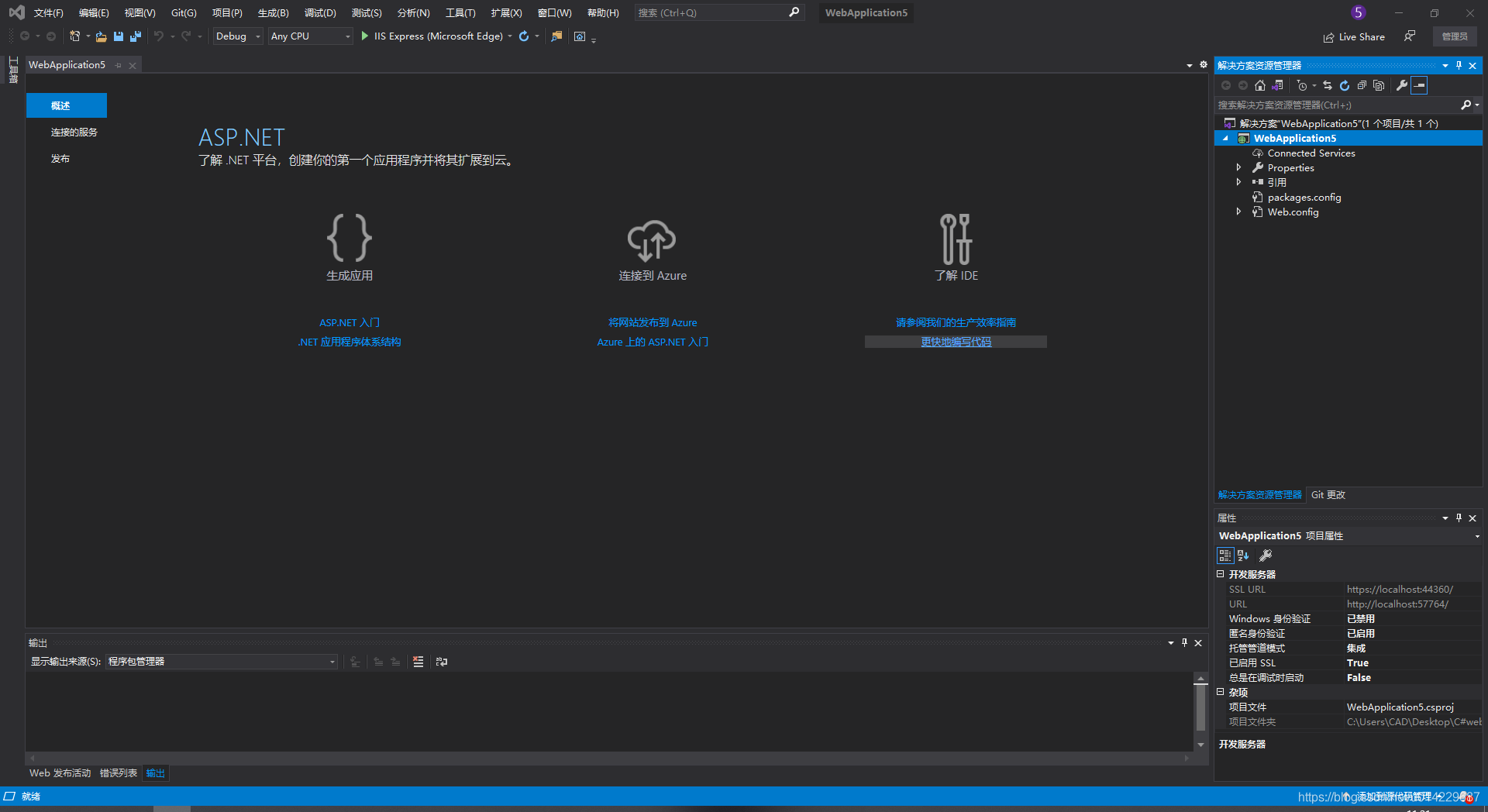The width and height of the screenshot is (1488, 812).
Task: Collapse the WebApplication5 project node
Action: (x=1226, y=139)
